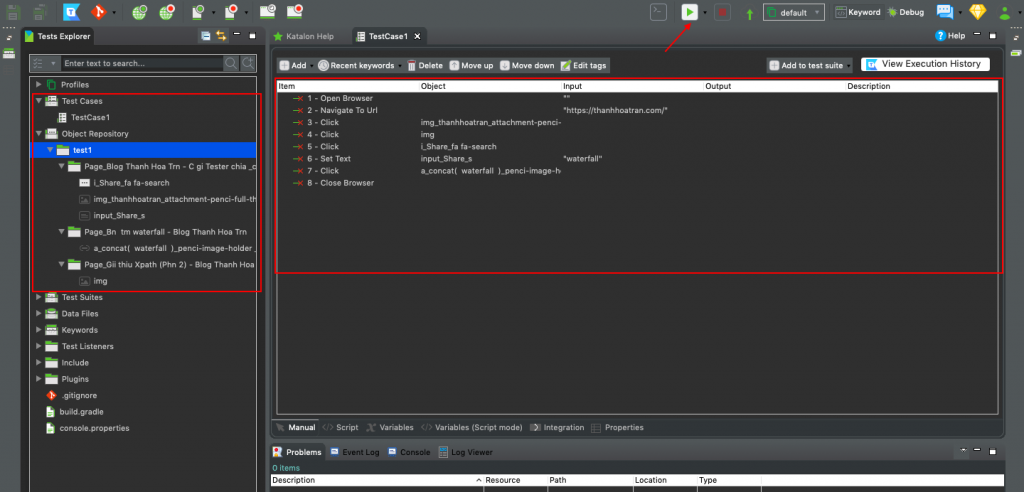
Task: Click the Save All toolbar icon
Action: 39,12
